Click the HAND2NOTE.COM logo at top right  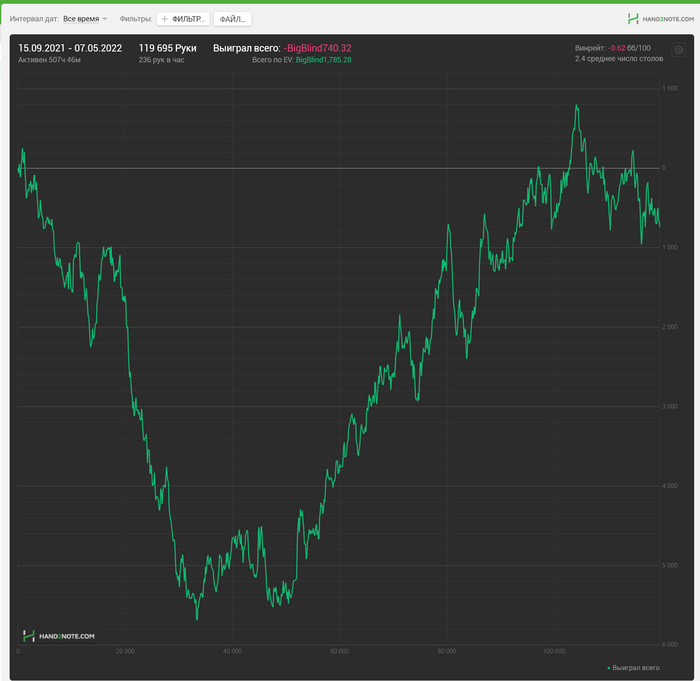[x=661, y=19]
